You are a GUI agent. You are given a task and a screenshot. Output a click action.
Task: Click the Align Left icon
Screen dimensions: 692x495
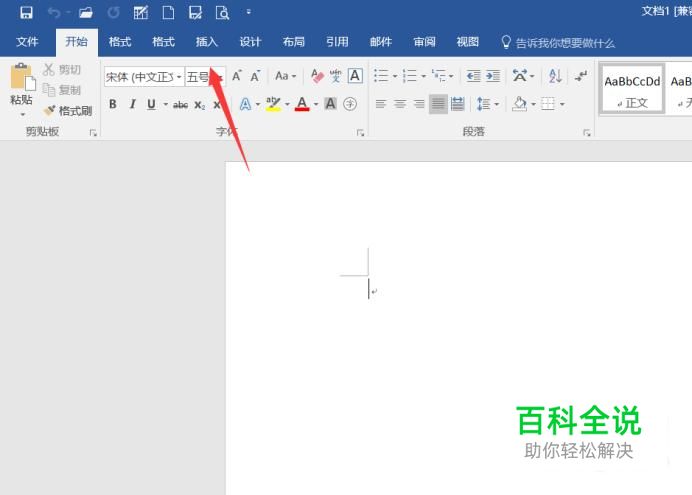380,104
